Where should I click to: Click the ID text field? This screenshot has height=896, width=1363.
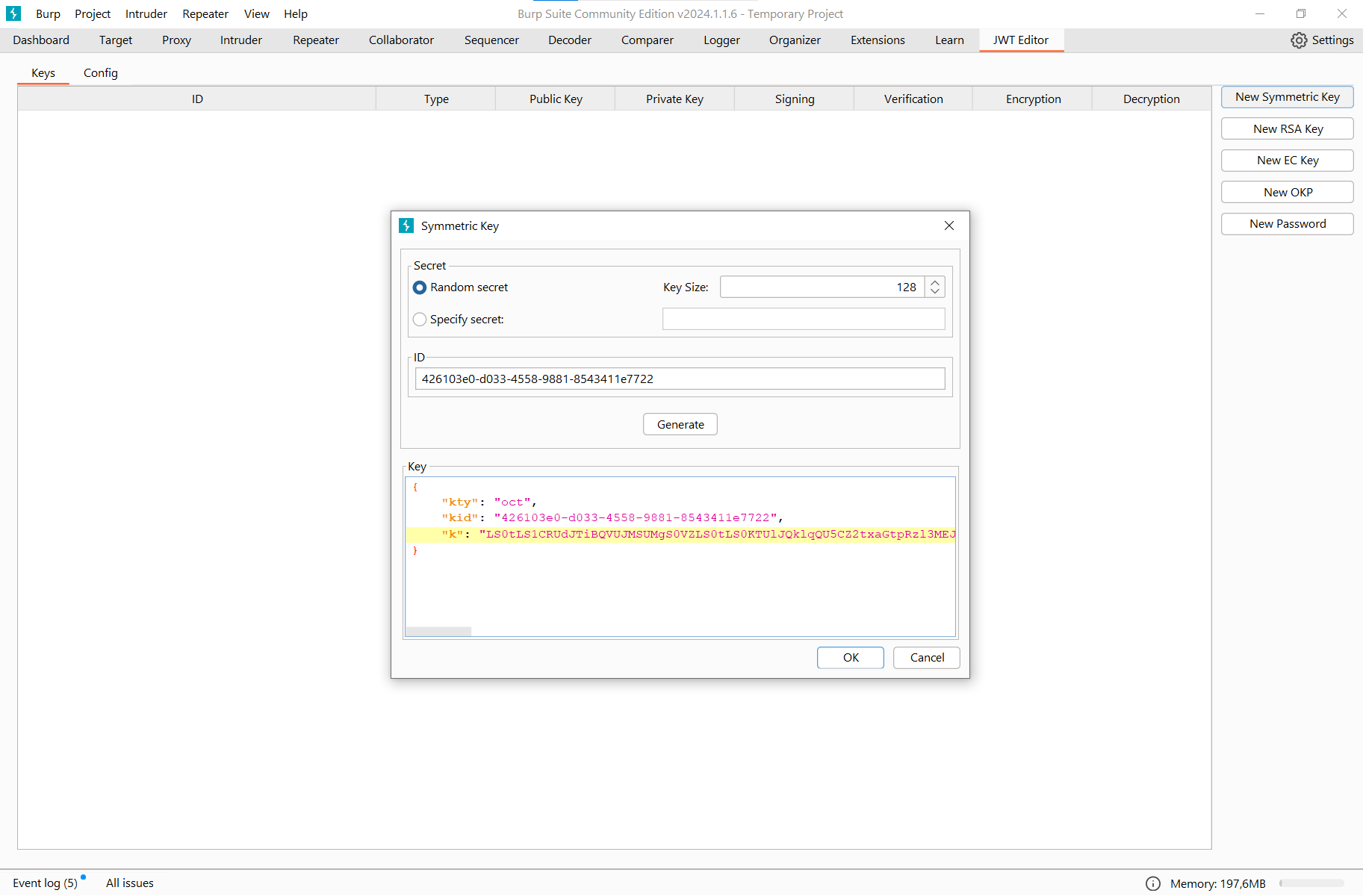(x=680, y=379)
